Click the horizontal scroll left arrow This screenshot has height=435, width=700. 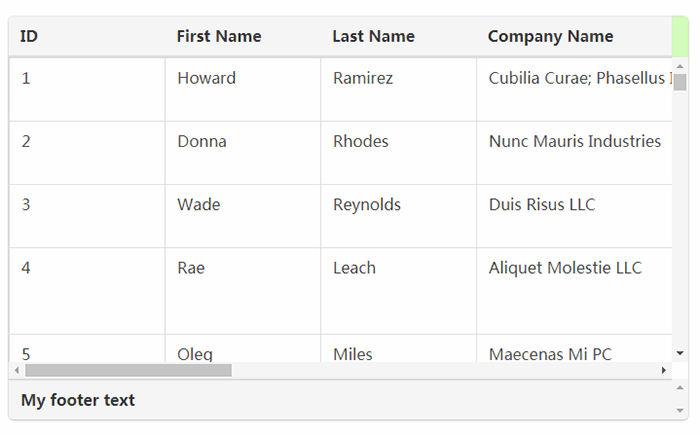tap(16, 370)
